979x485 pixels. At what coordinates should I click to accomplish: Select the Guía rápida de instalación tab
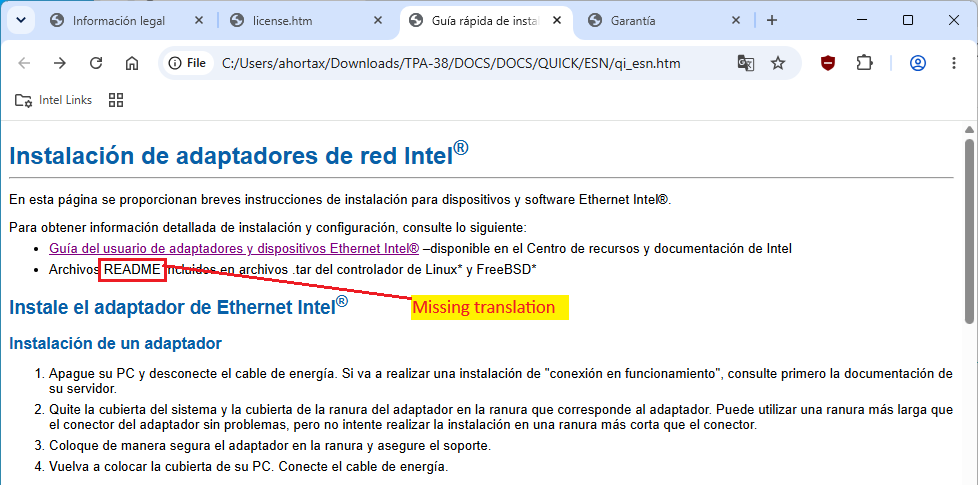coord(485,21)
